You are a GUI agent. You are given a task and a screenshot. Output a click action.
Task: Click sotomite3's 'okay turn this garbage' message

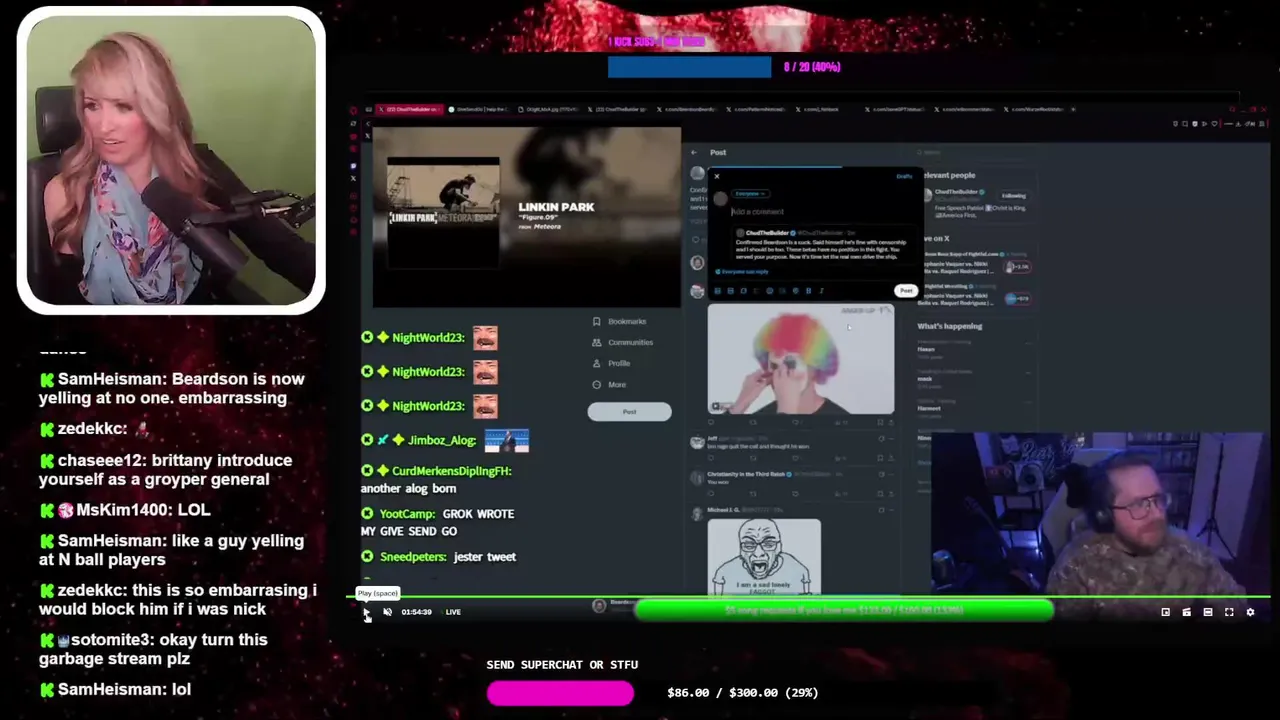click(x=154, y=649)
